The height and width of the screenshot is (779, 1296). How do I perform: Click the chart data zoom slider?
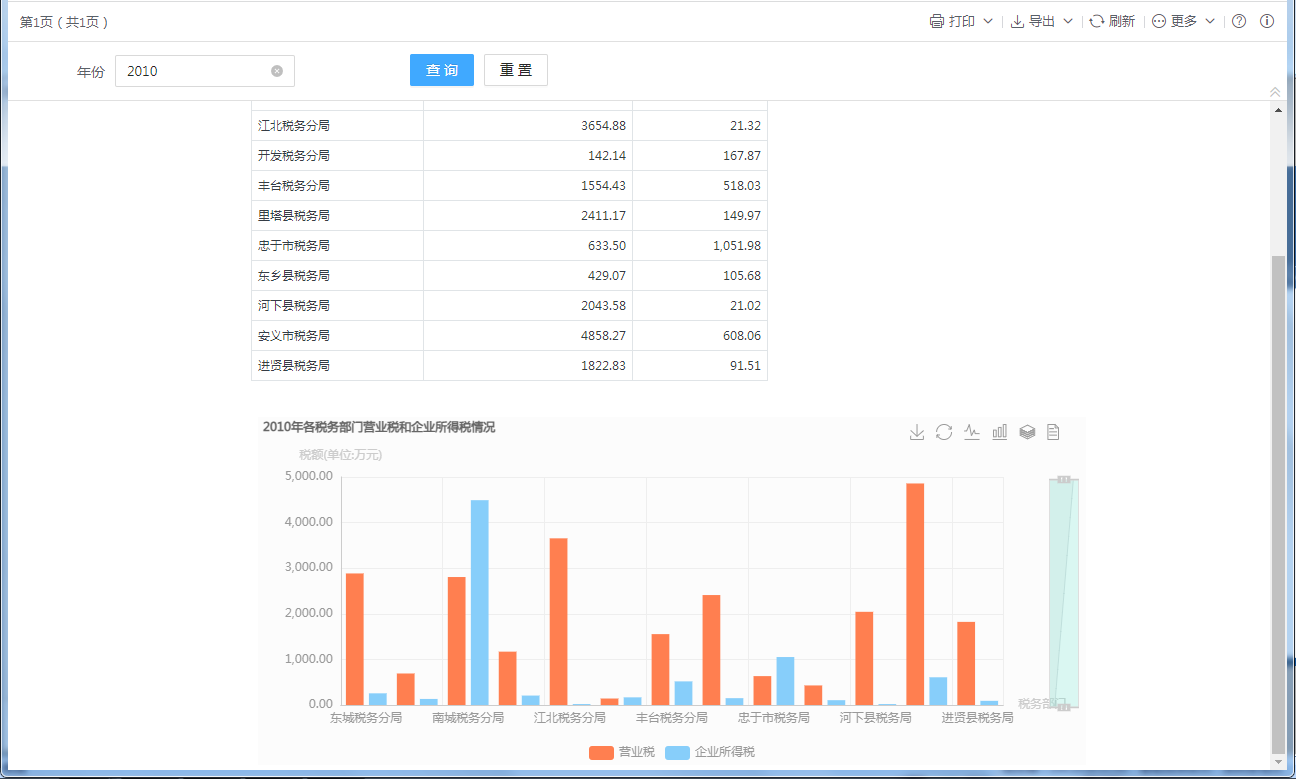coord(1064,593)
